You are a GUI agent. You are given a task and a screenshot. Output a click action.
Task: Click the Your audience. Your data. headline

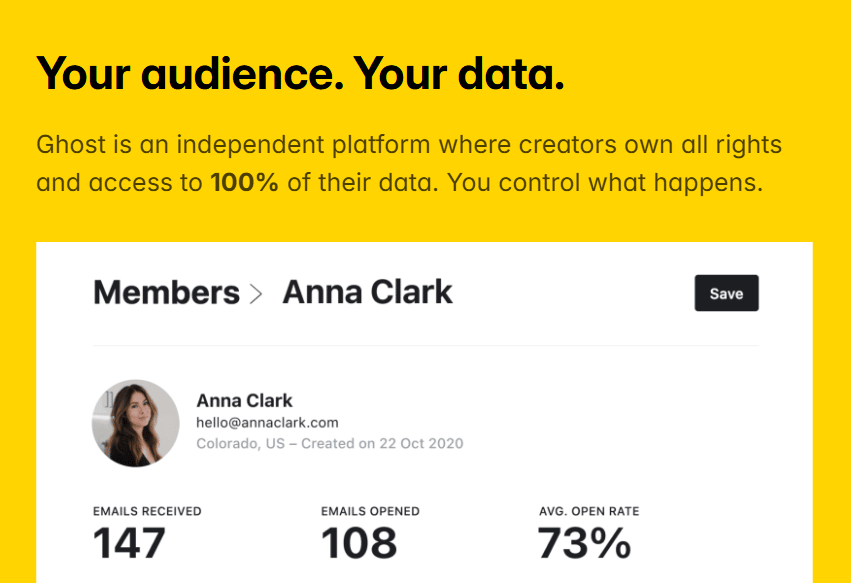coord(300,73)
